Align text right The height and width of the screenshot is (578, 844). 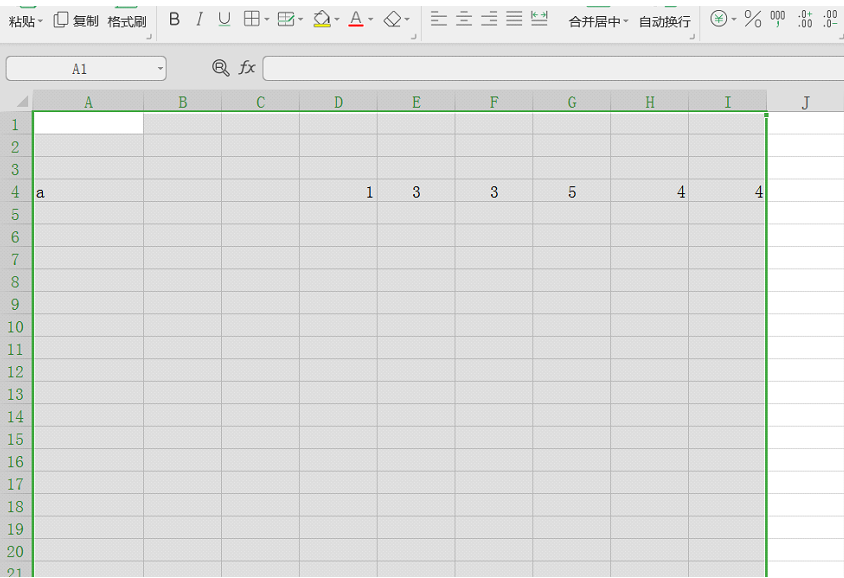tap(489, 19)
